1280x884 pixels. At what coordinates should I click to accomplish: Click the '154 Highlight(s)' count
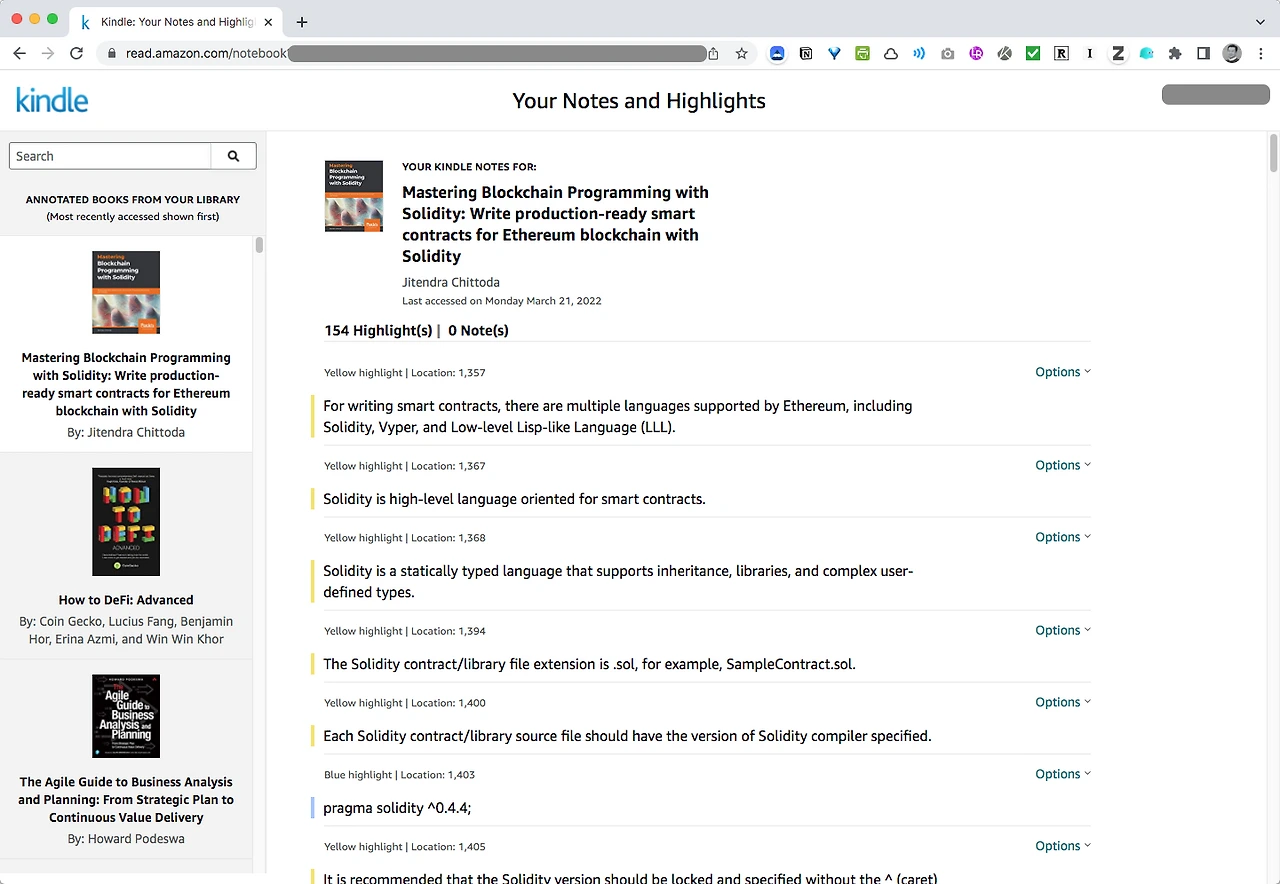(x=378, y=331)
